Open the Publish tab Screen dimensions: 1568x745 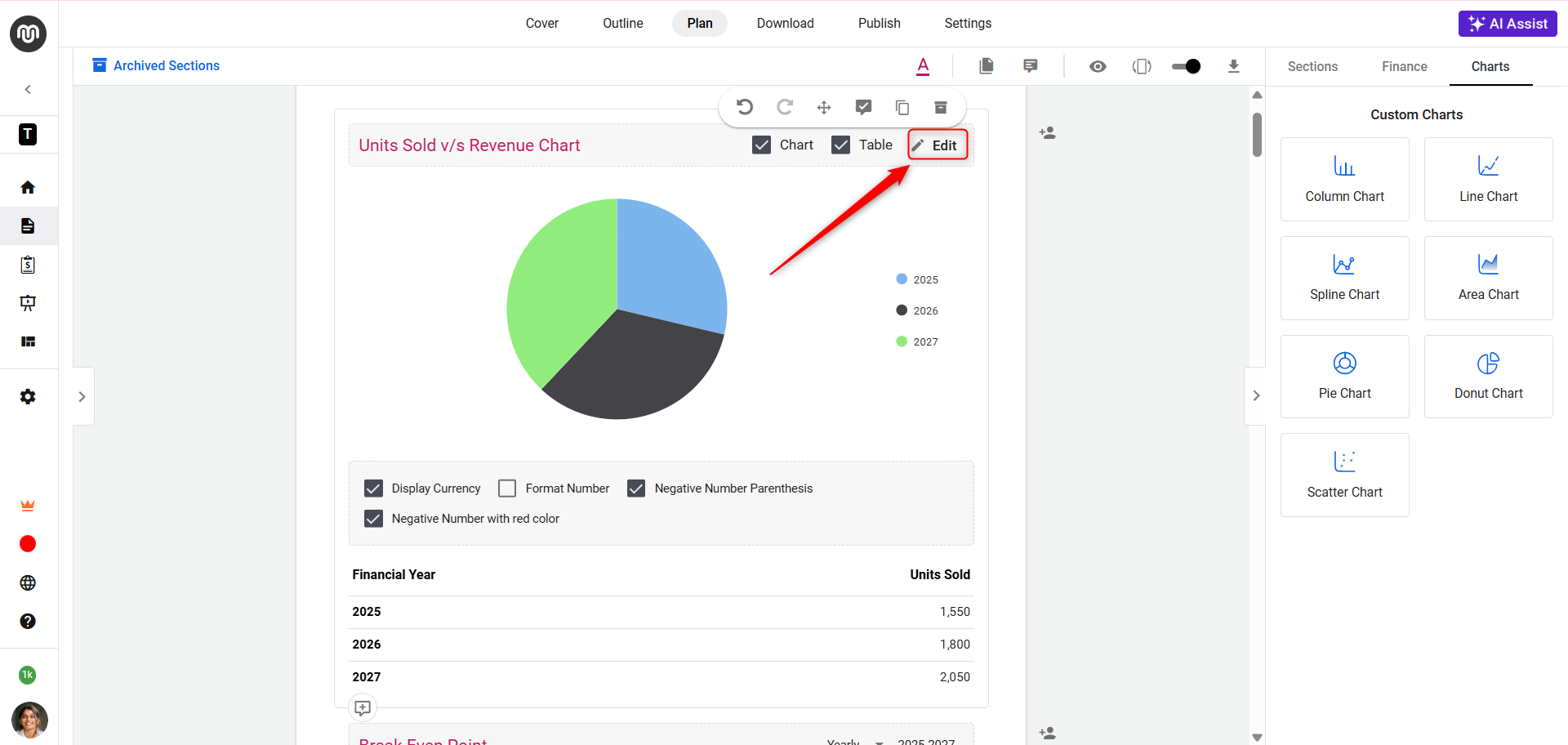pos(880,23)
